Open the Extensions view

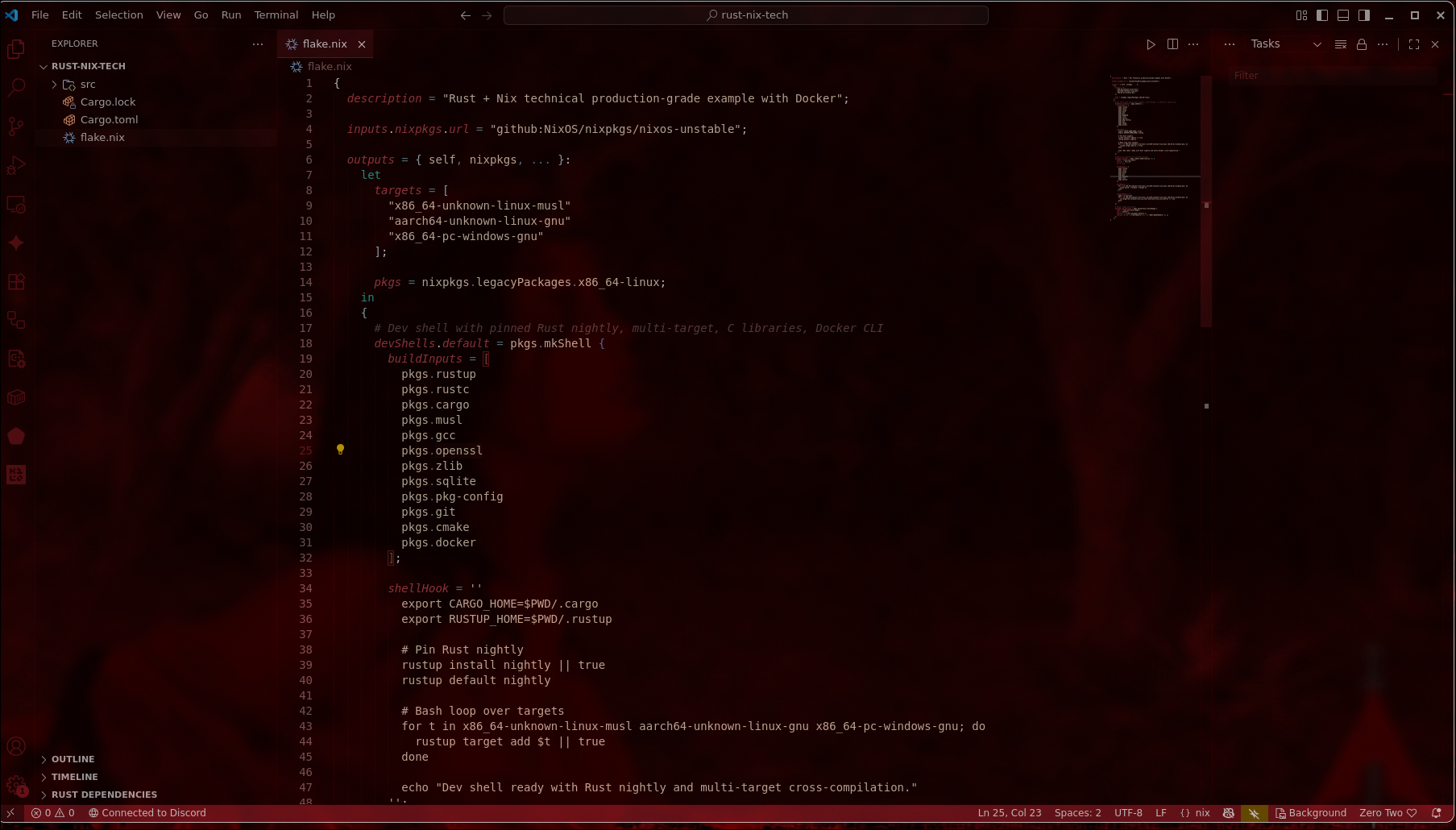(x=16, y=282)
